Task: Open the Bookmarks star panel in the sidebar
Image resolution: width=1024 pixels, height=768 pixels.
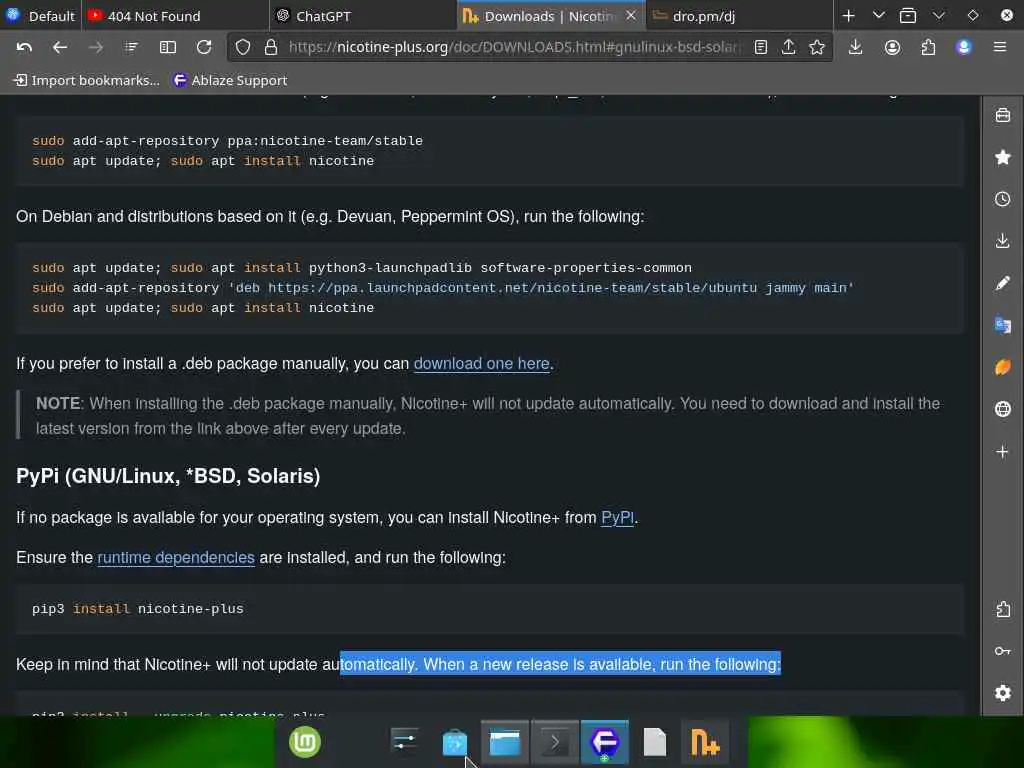Action: 1002,157
